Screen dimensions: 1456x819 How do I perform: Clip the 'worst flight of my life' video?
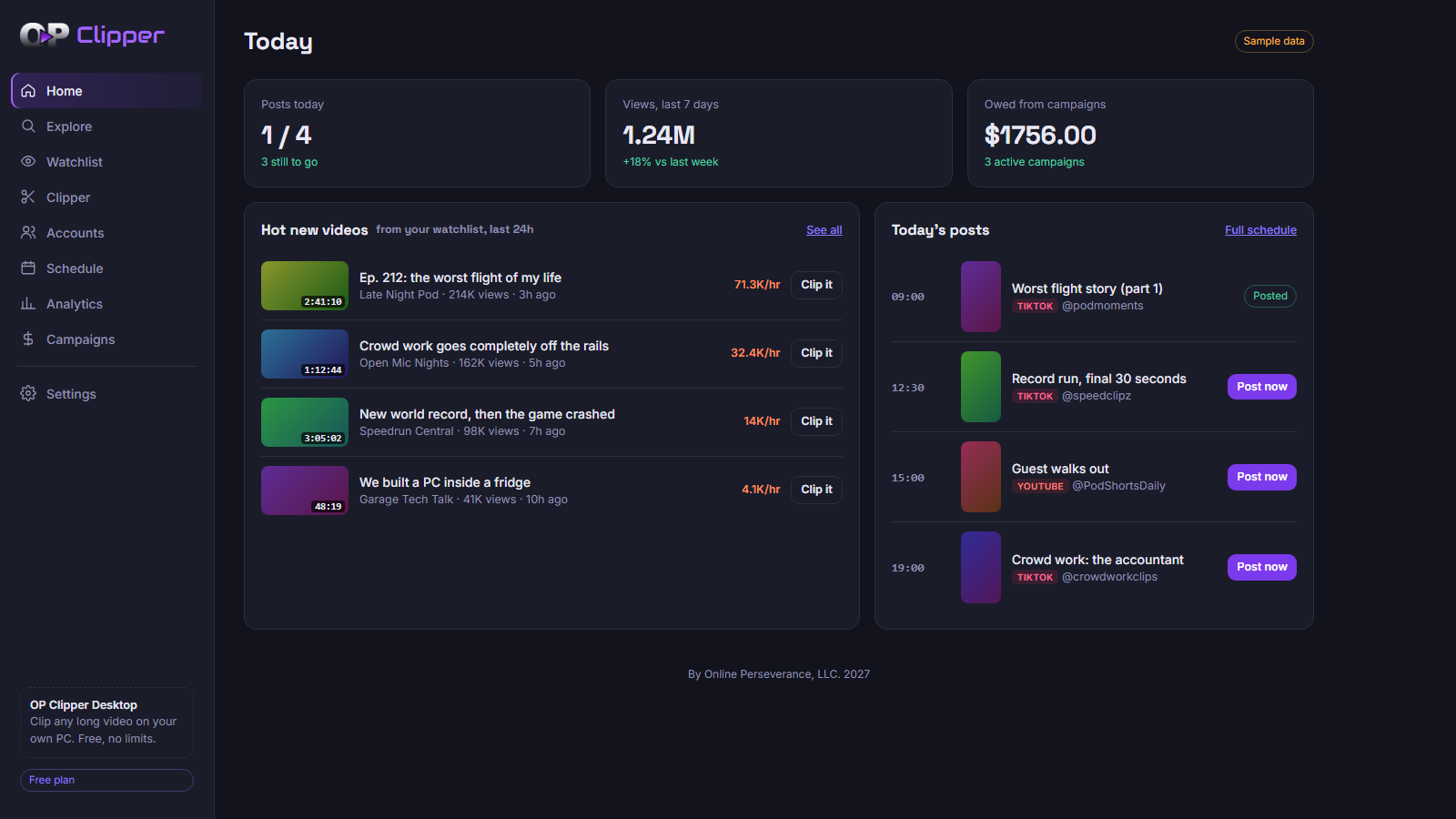816,285
